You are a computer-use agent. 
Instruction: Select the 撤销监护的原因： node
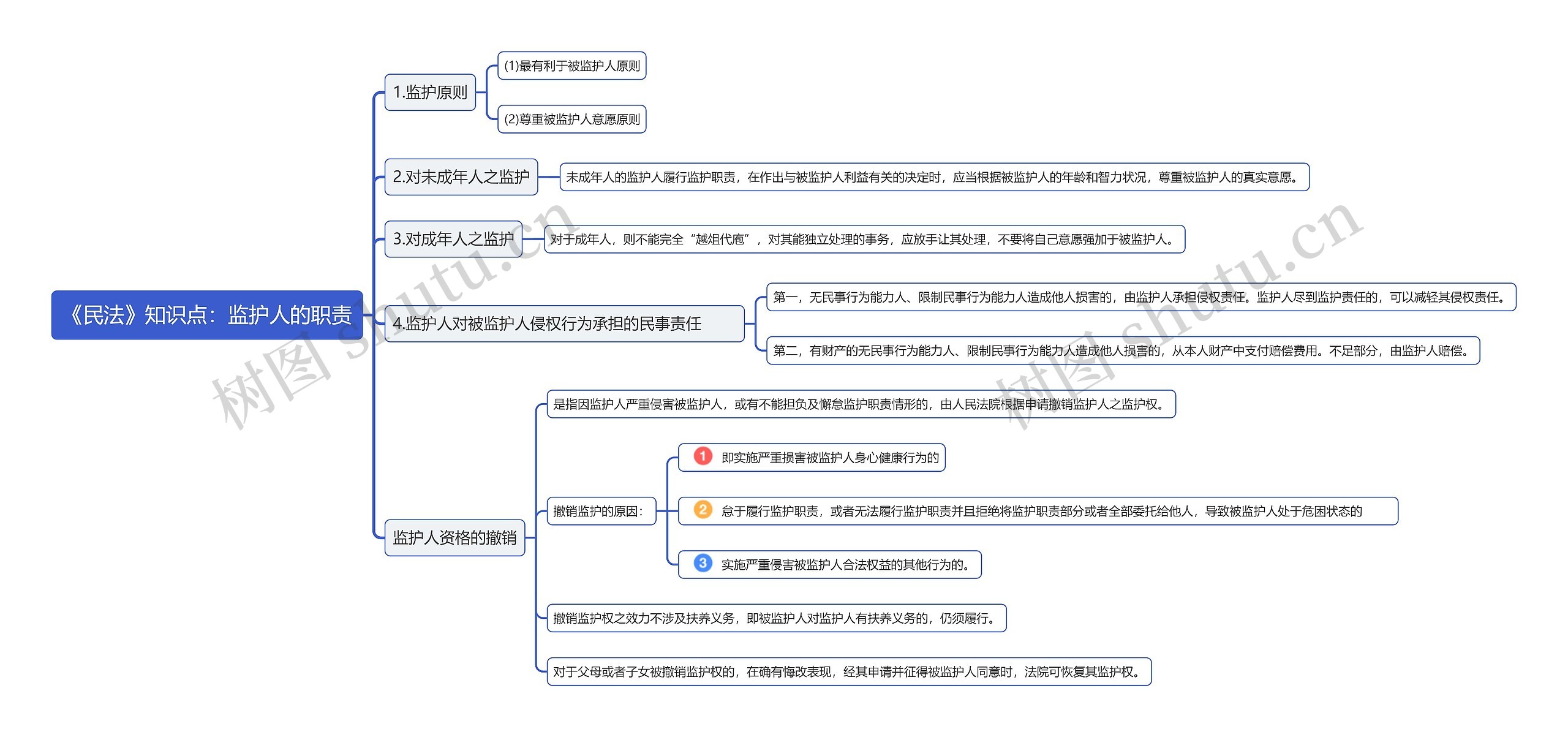[601, 511]
